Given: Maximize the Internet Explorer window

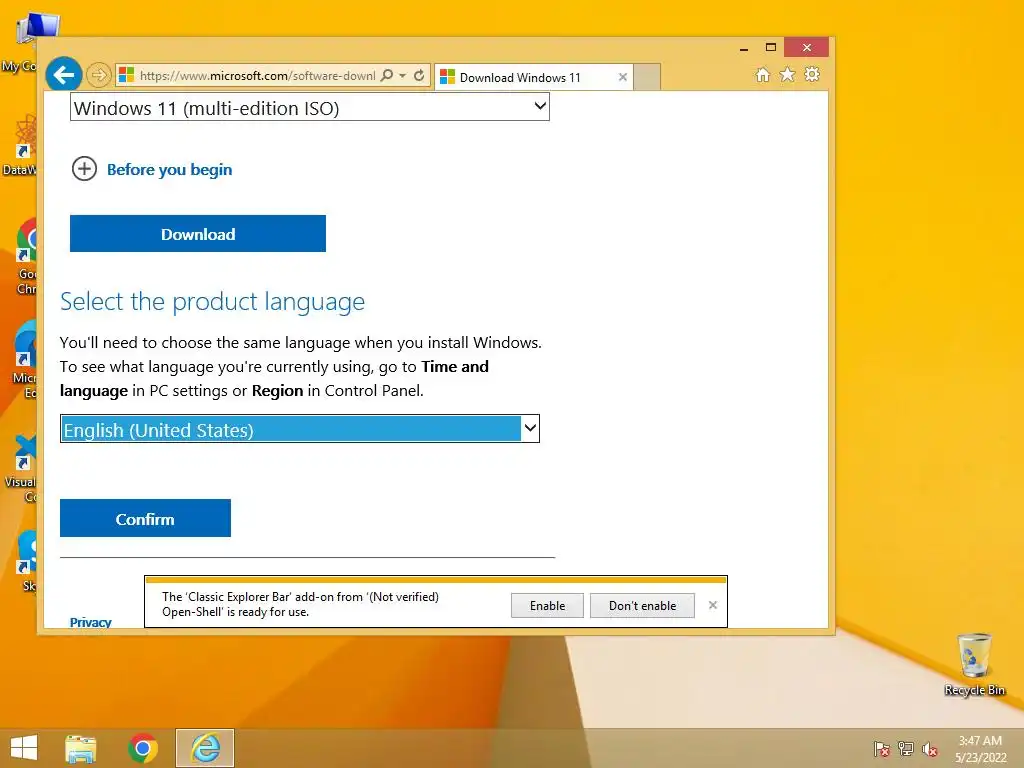Looking at the screenshot, I should 771,47.
